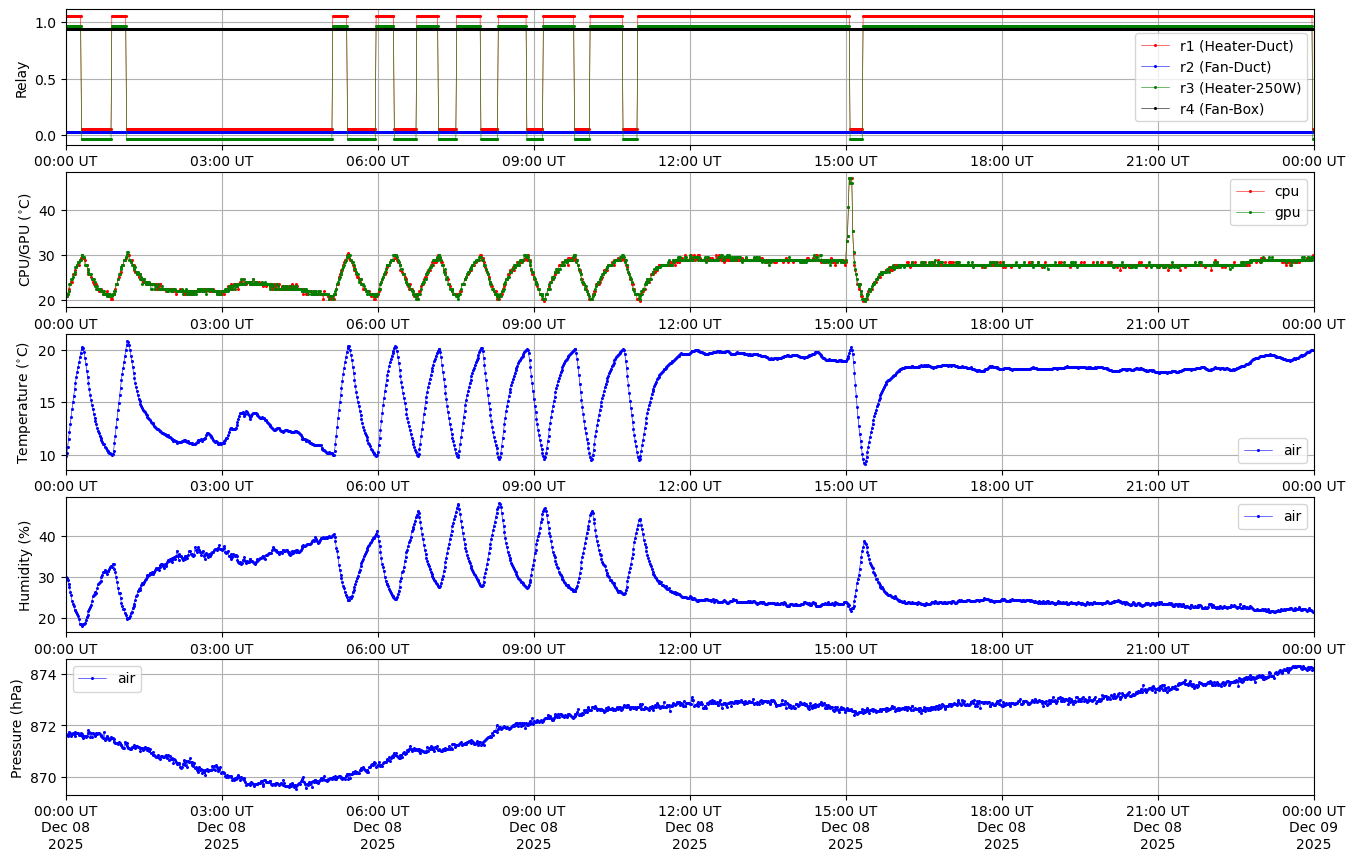
Task: Click the Pressure (hPa) y-axis label
Action: (x=18, y=728)
